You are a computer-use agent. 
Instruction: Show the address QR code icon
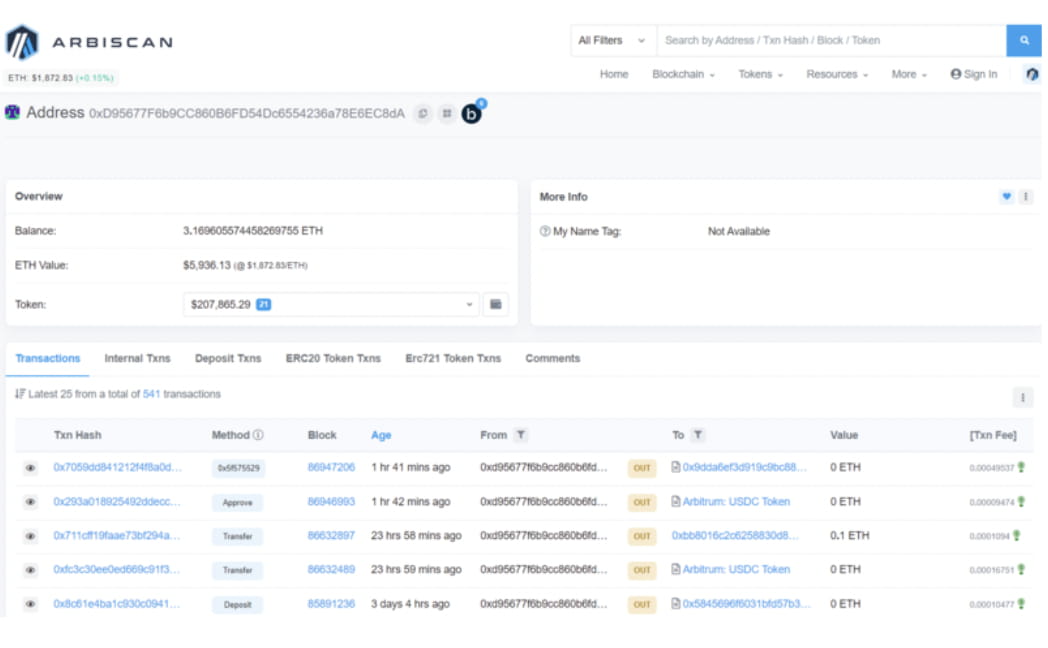[x=446, y=114]
